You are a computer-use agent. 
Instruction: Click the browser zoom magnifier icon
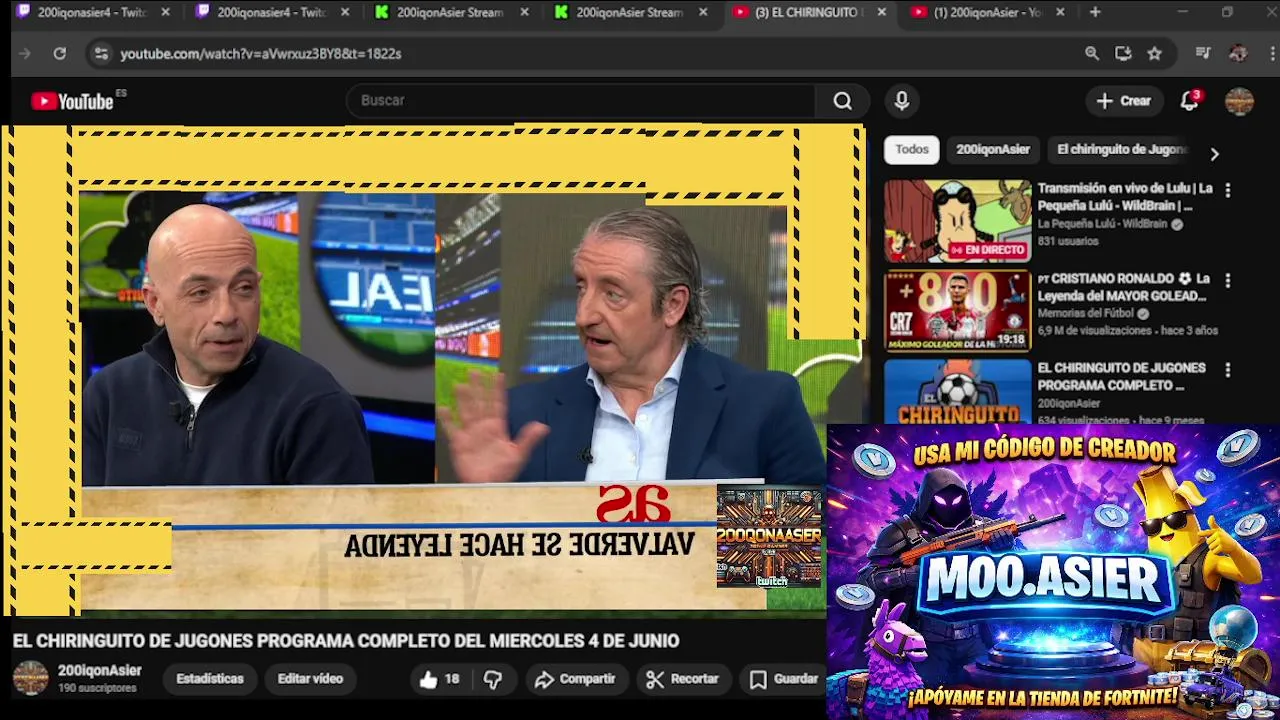[x=1092, y=54]
